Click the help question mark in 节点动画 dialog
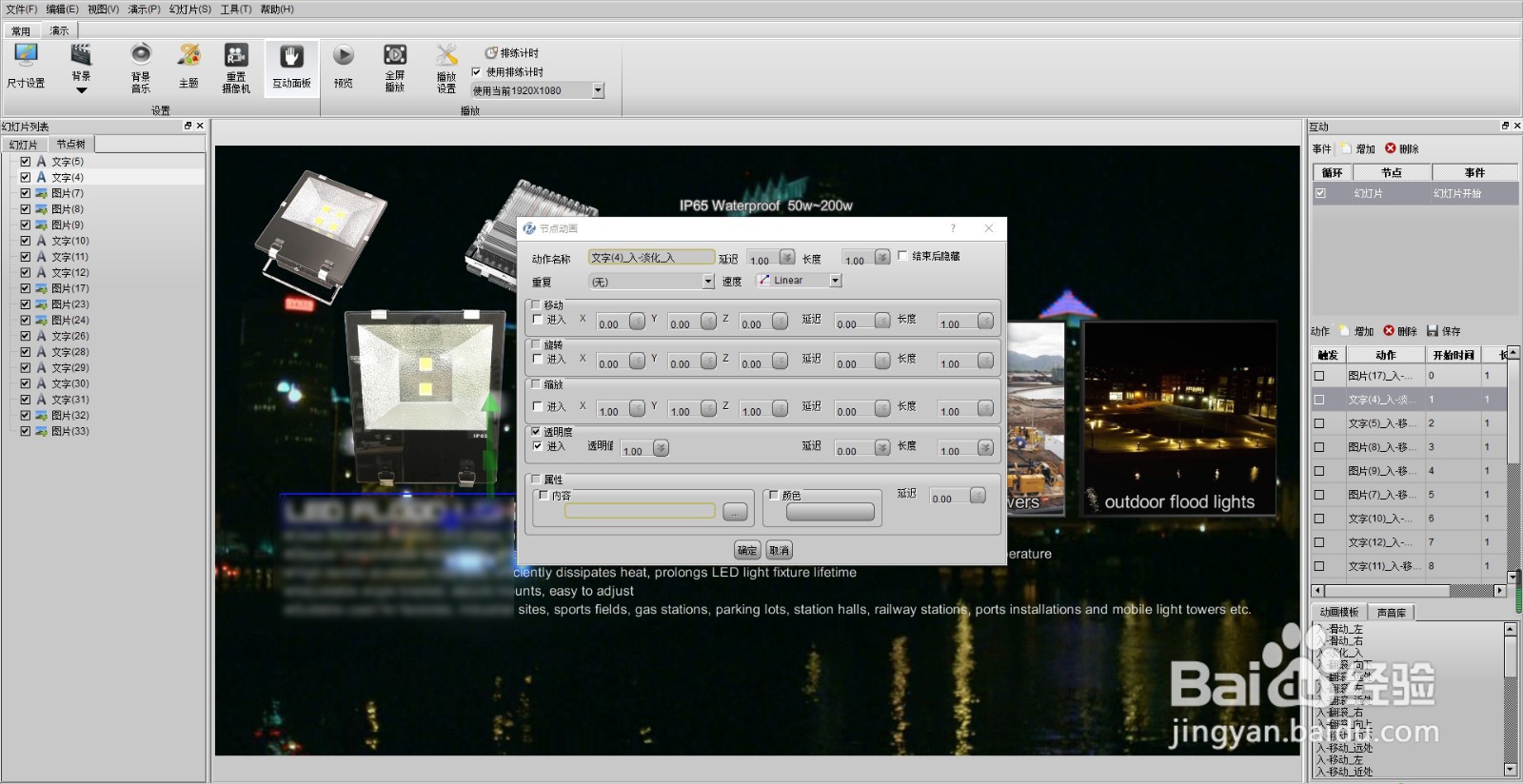1523x784 pixels. pyautogui.click(x=954, y=228)
